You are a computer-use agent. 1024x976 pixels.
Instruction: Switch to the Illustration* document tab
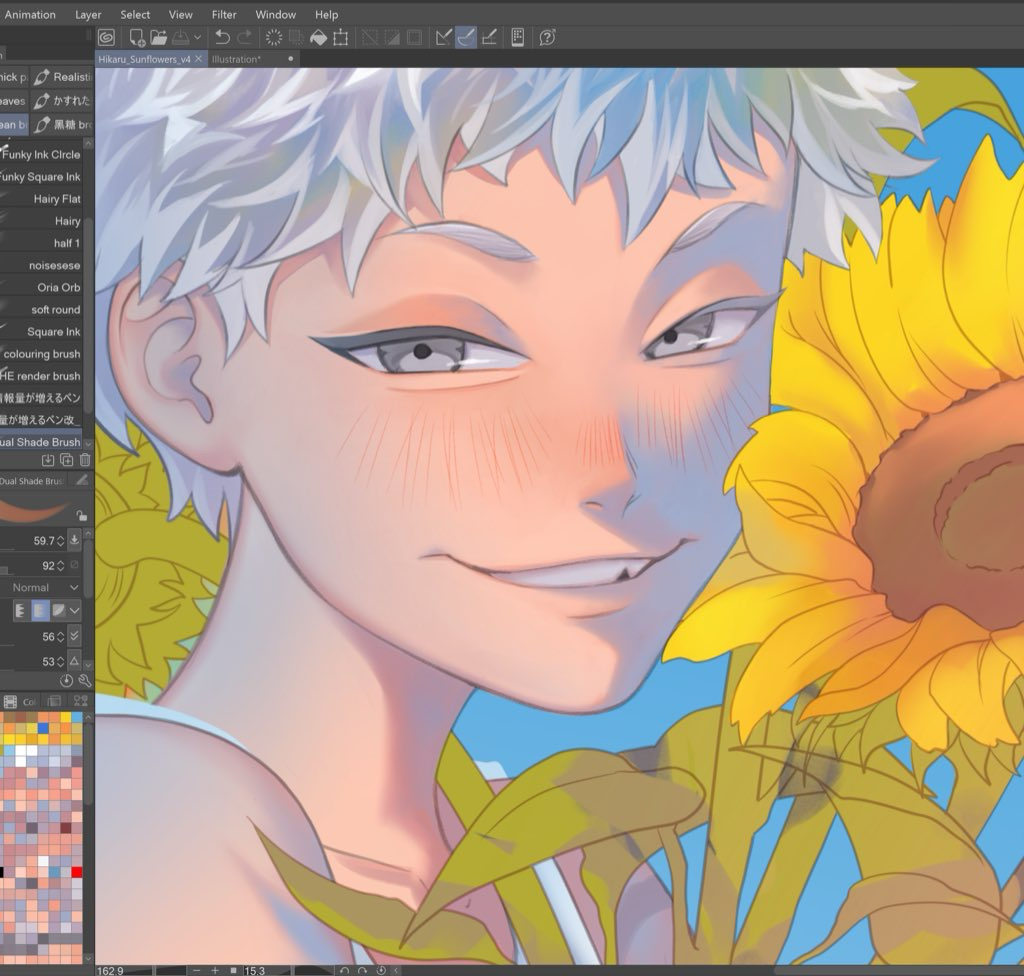[x=237, y=59]
